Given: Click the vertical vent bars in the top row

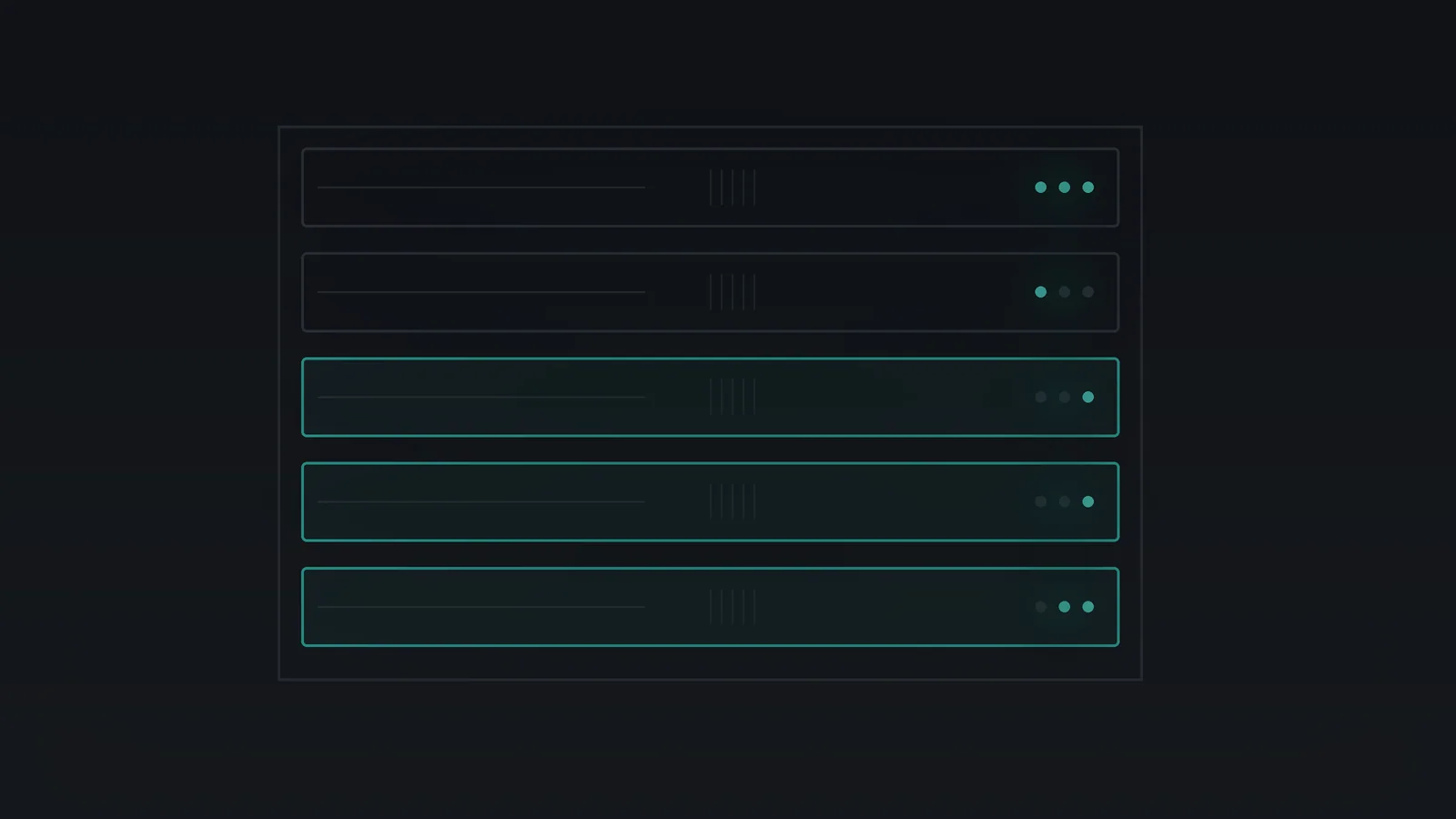Looking at the screenshot, I should click(733, 187).
